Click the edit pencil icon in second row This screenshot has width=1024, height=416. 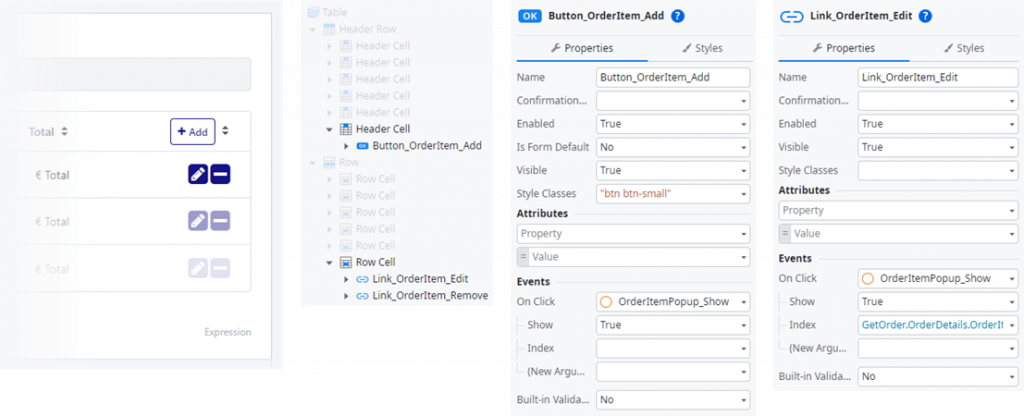click(x=198, y=221)
